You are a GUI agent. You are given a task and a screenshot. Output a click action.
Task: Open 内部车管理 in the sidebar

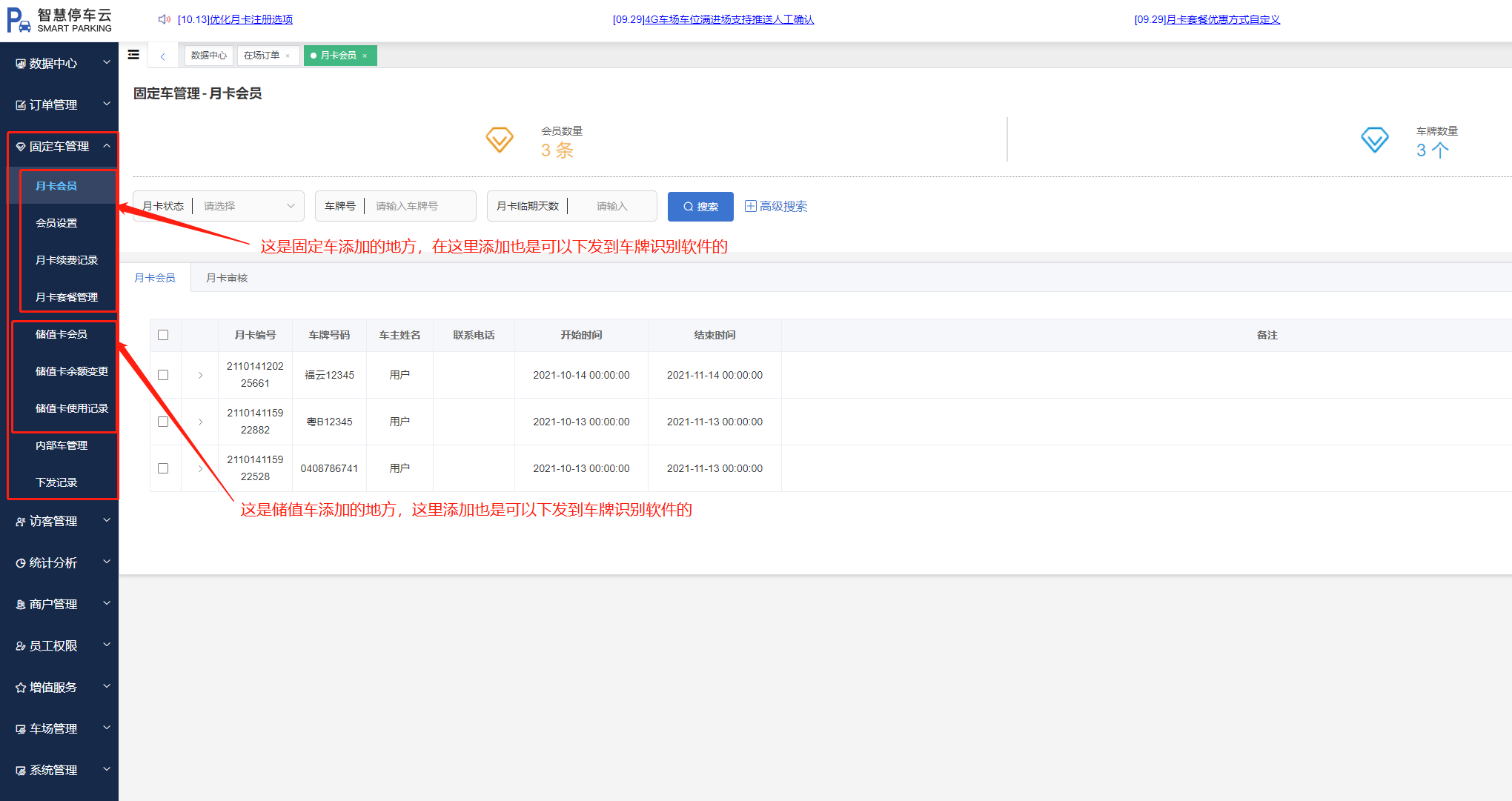click(62, 445)
